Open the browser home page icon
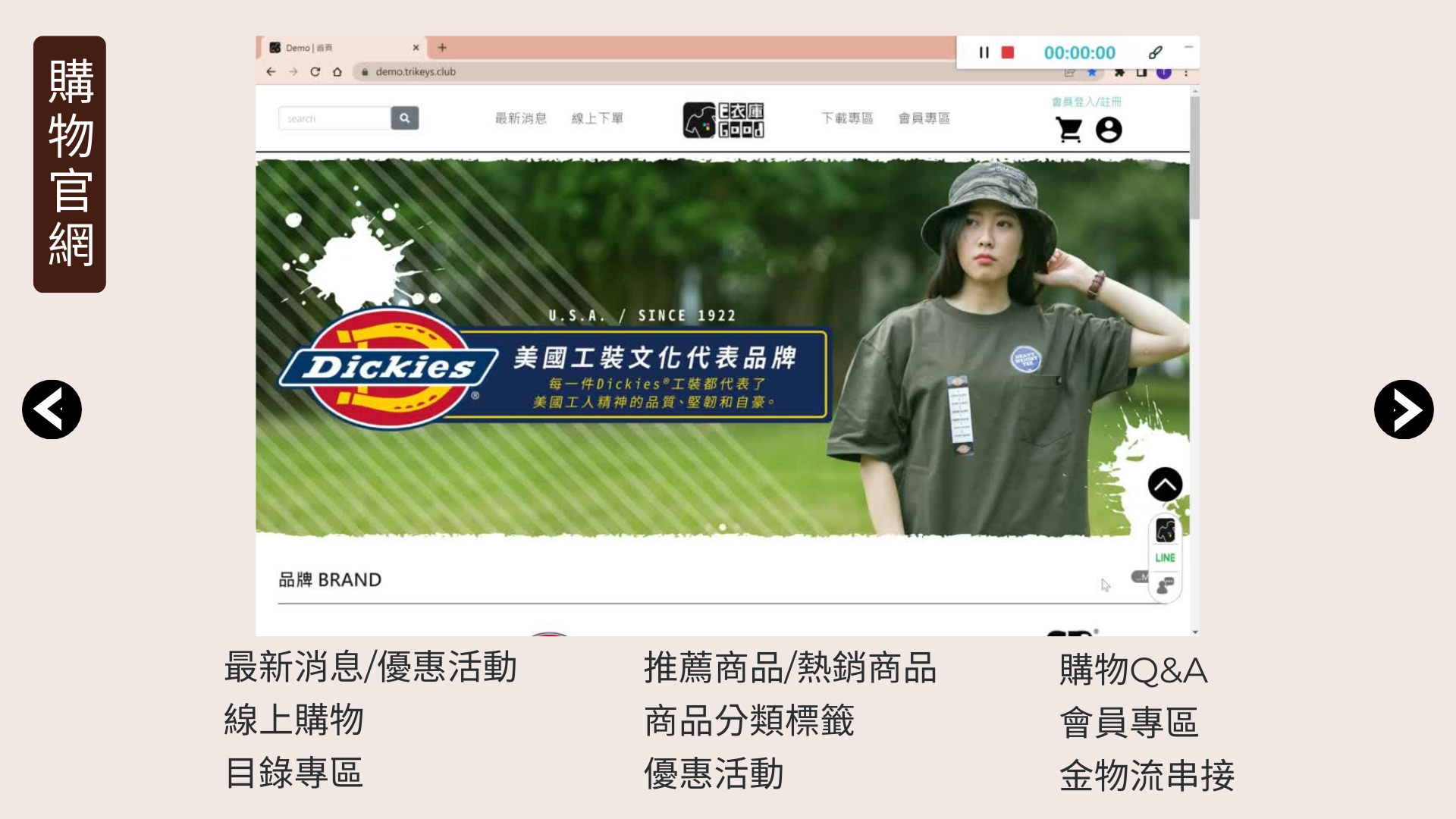The image size is (1456, 819). (x=337, y=71)
